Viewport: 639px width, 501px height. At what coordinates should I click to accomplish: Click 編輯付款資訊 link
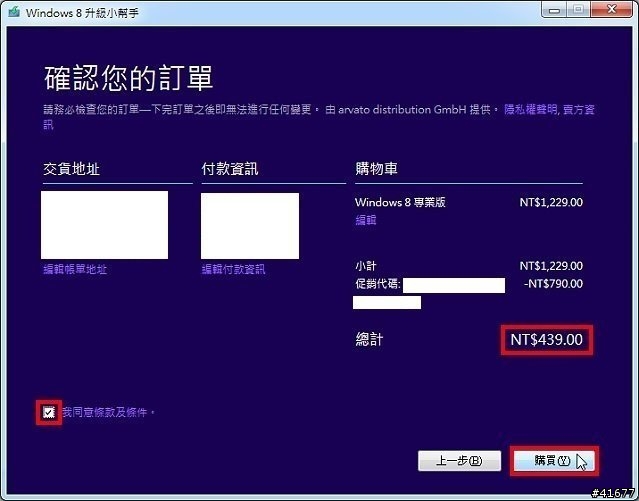(x=234, y=269)
